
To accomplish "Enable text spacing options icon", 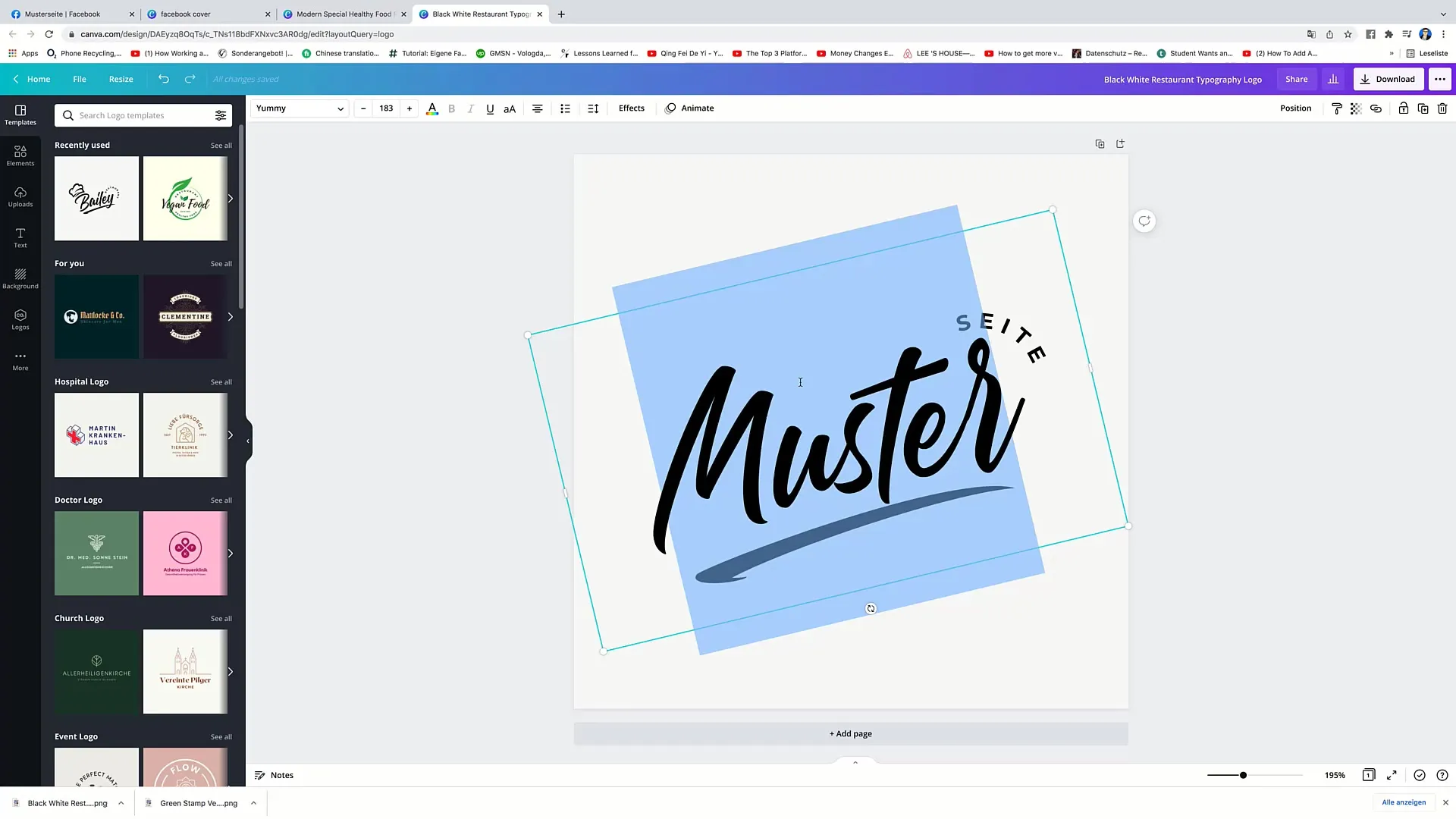I will [594, 108].
